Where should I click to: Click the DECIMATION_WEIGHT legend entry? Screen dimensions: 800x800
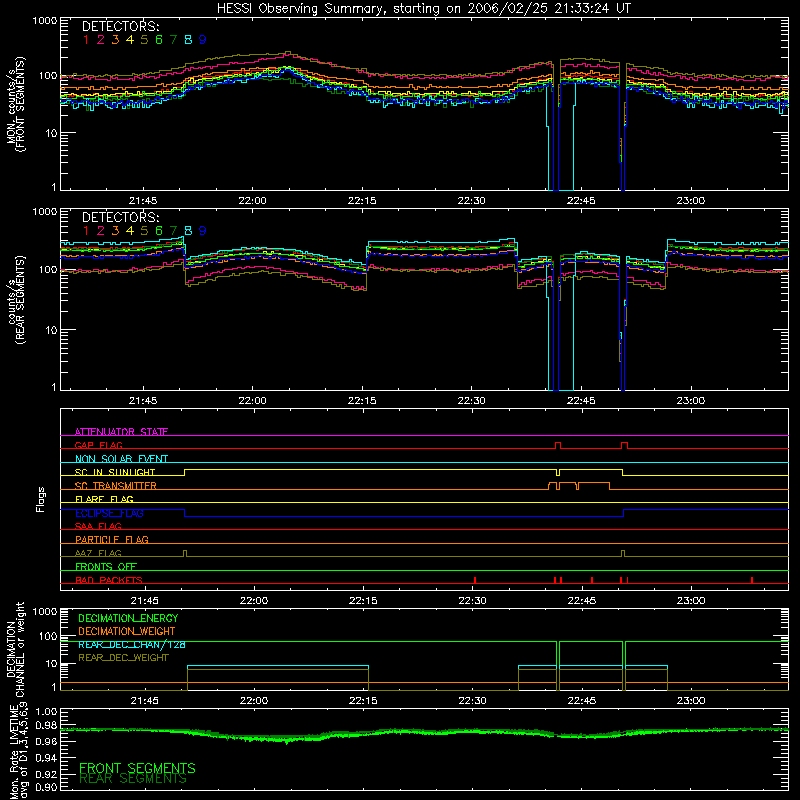click(x=127, y=631)
